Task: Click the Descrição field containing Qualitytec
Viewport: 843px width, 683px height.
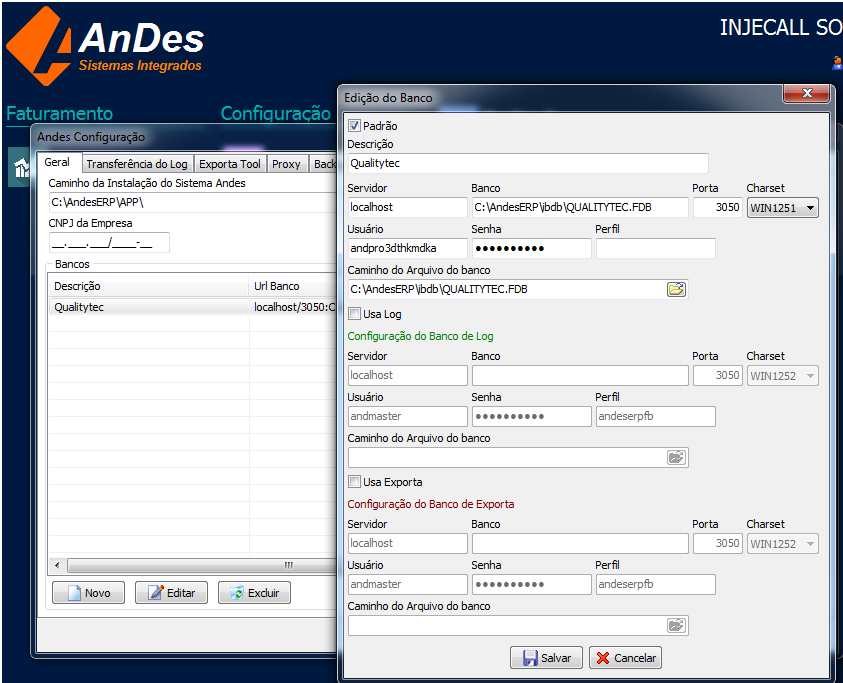Action: [x=528, y=163]
